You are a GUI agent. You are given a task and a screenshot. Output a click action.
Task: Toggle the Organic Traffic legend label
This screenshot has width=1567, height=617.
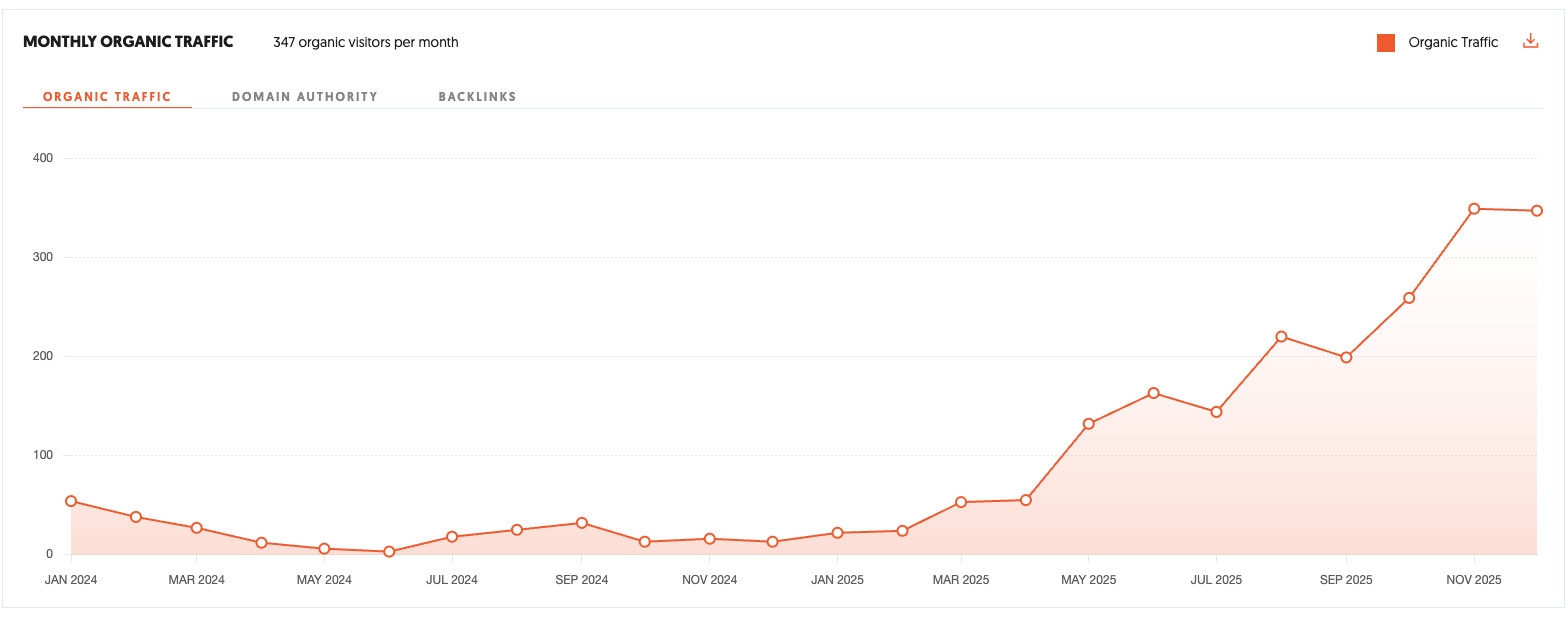pos(1452,42)
